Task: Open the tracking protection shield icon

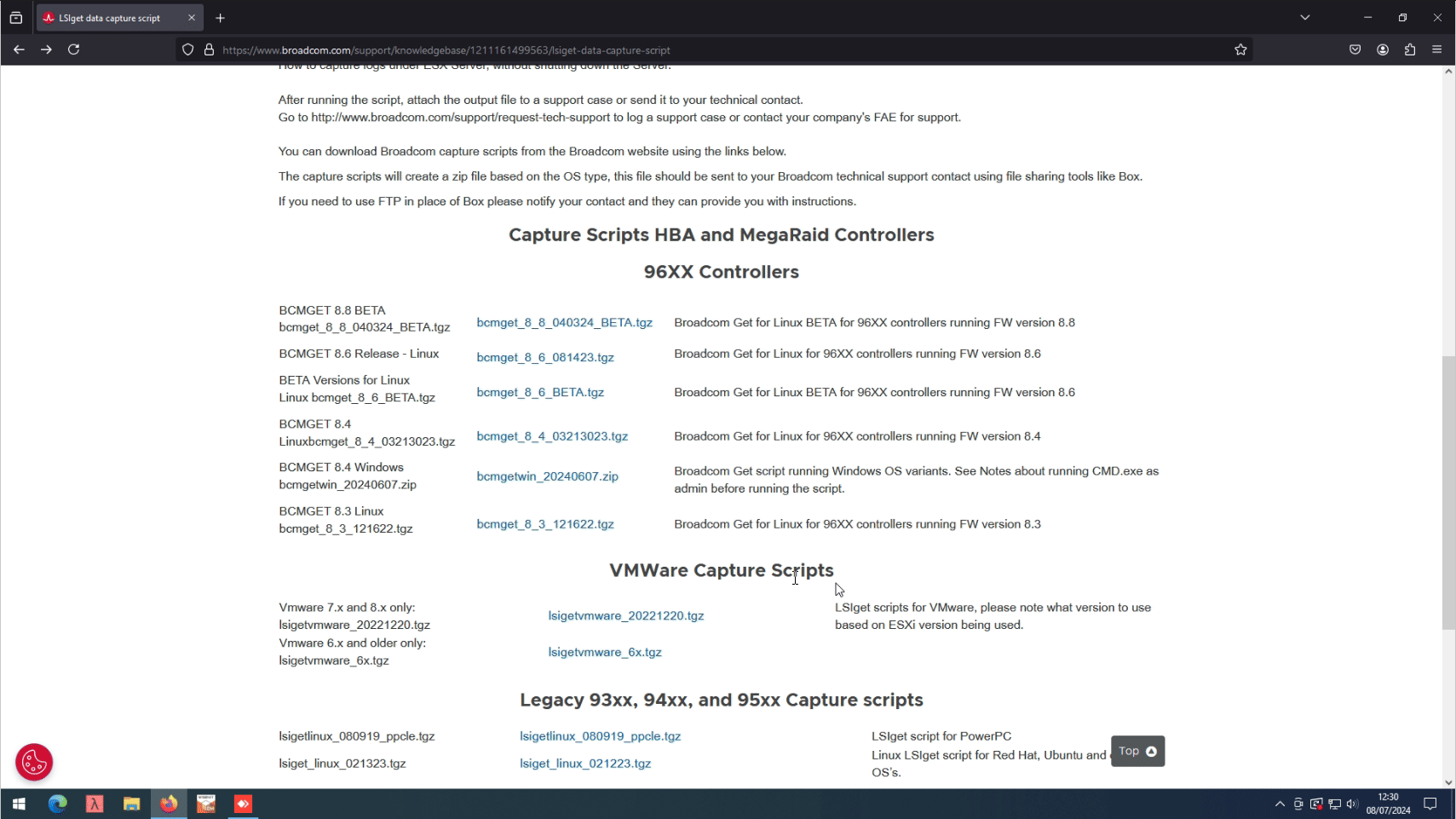Action: pos(188,50)
